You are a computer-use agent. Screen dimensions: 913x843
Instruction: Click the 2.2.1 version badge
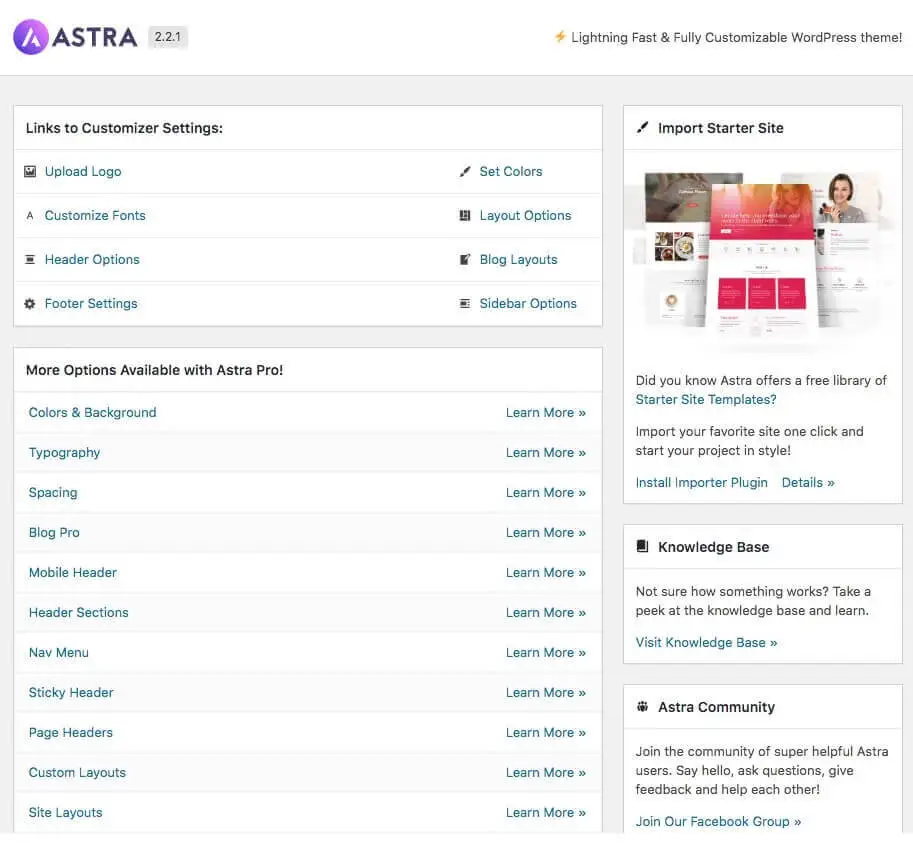coord(167,36)
